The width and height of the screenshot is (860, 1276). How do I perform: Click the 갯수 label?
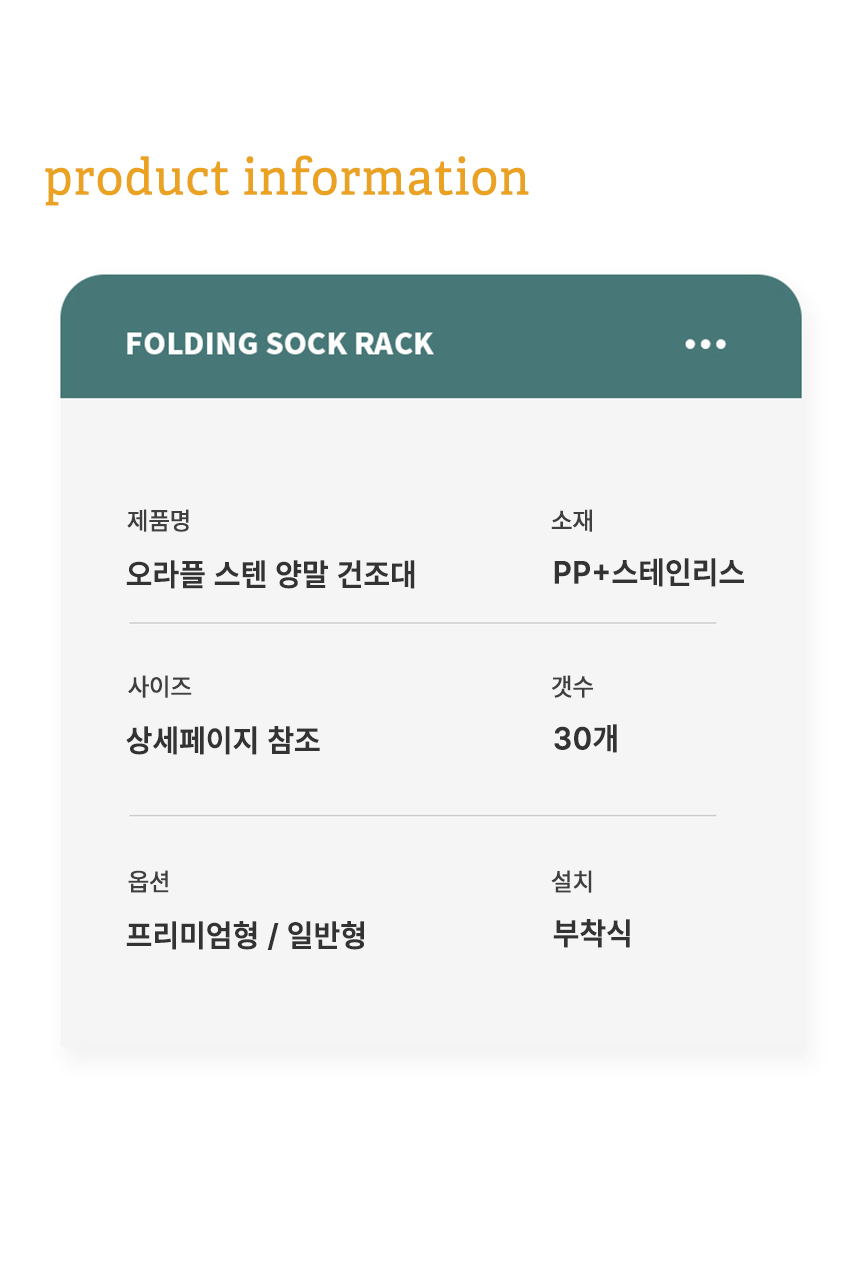[x=572, y=686]
